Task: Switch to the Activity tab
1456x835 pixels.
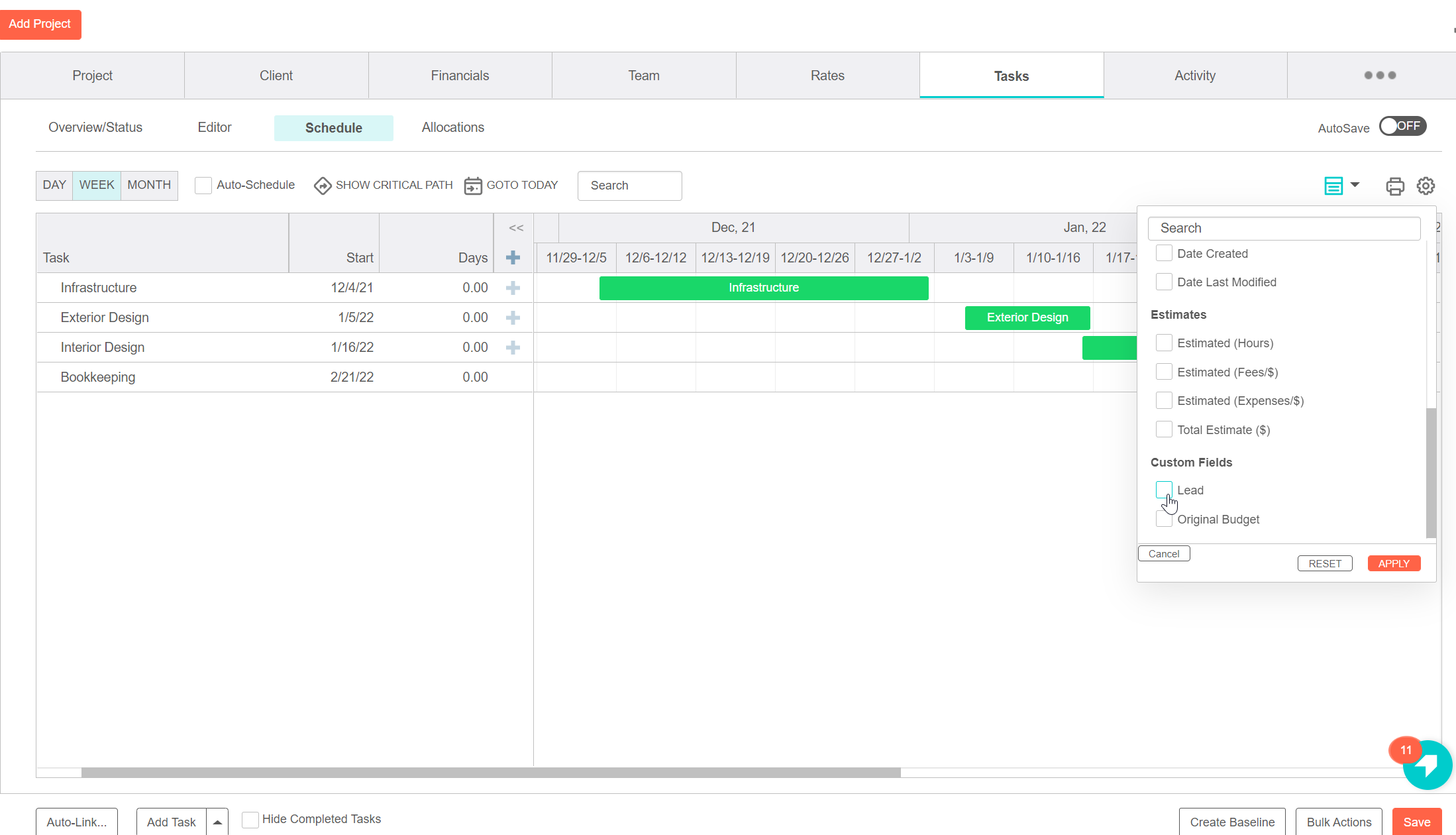Action: (x=1195, y=76)
